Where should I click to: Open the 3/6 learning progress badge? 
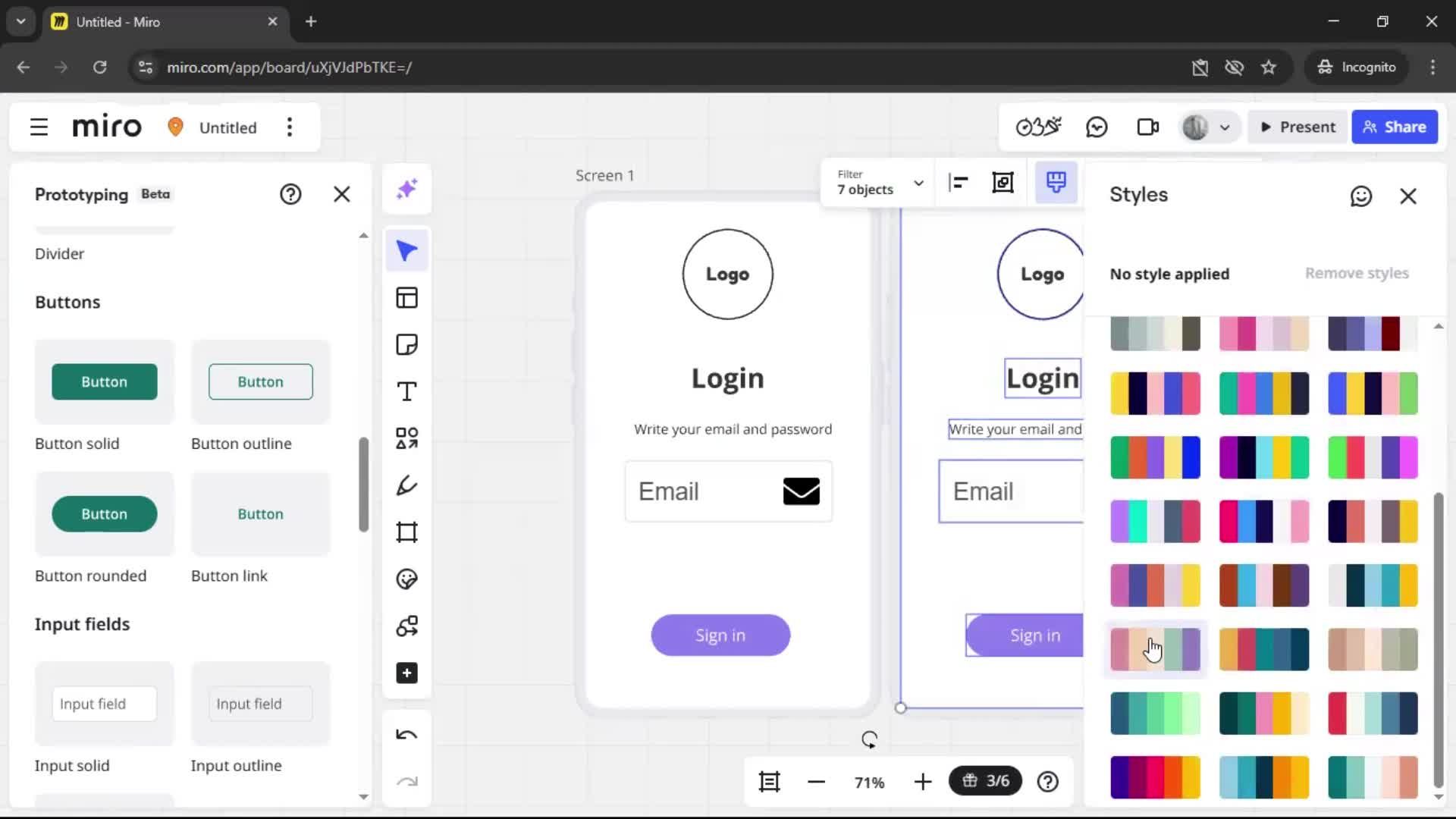[x=985, y=781]
